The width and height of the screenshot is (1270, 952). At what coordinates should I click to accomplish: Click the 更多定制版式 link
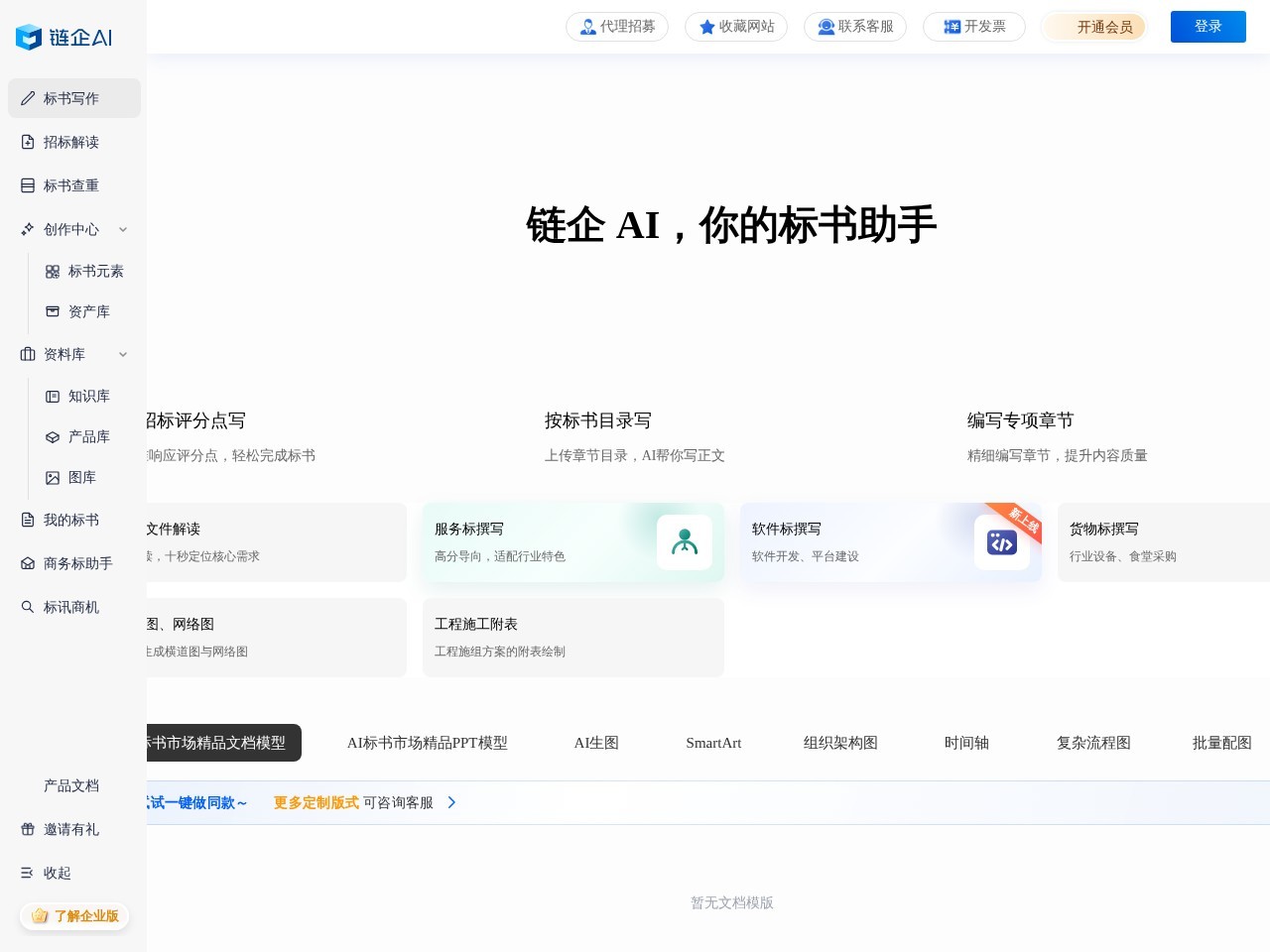(317, 802)
